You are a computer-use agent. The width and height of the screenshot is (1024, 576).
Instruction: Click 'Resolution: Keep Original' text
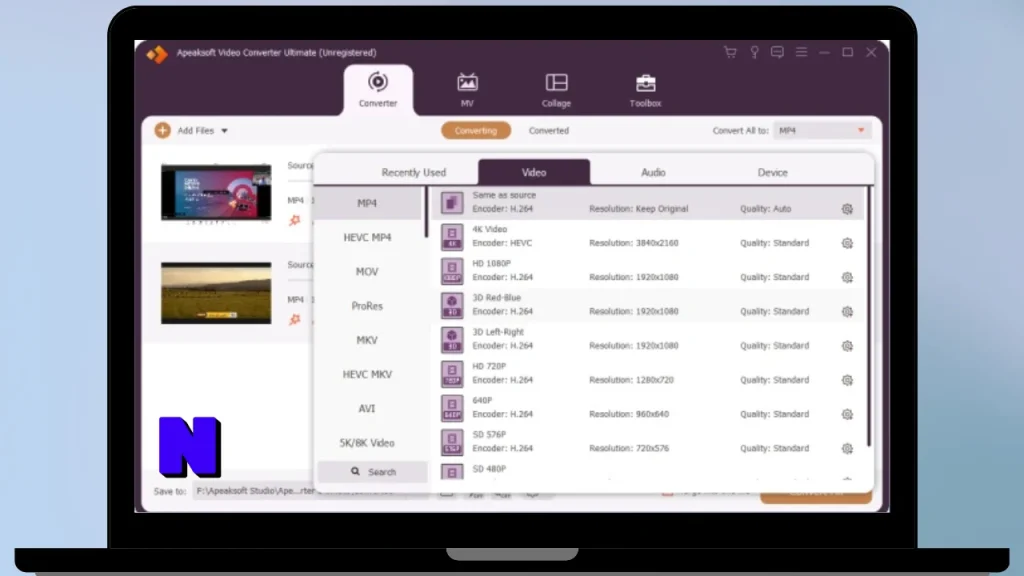click(x=639, y=209)
